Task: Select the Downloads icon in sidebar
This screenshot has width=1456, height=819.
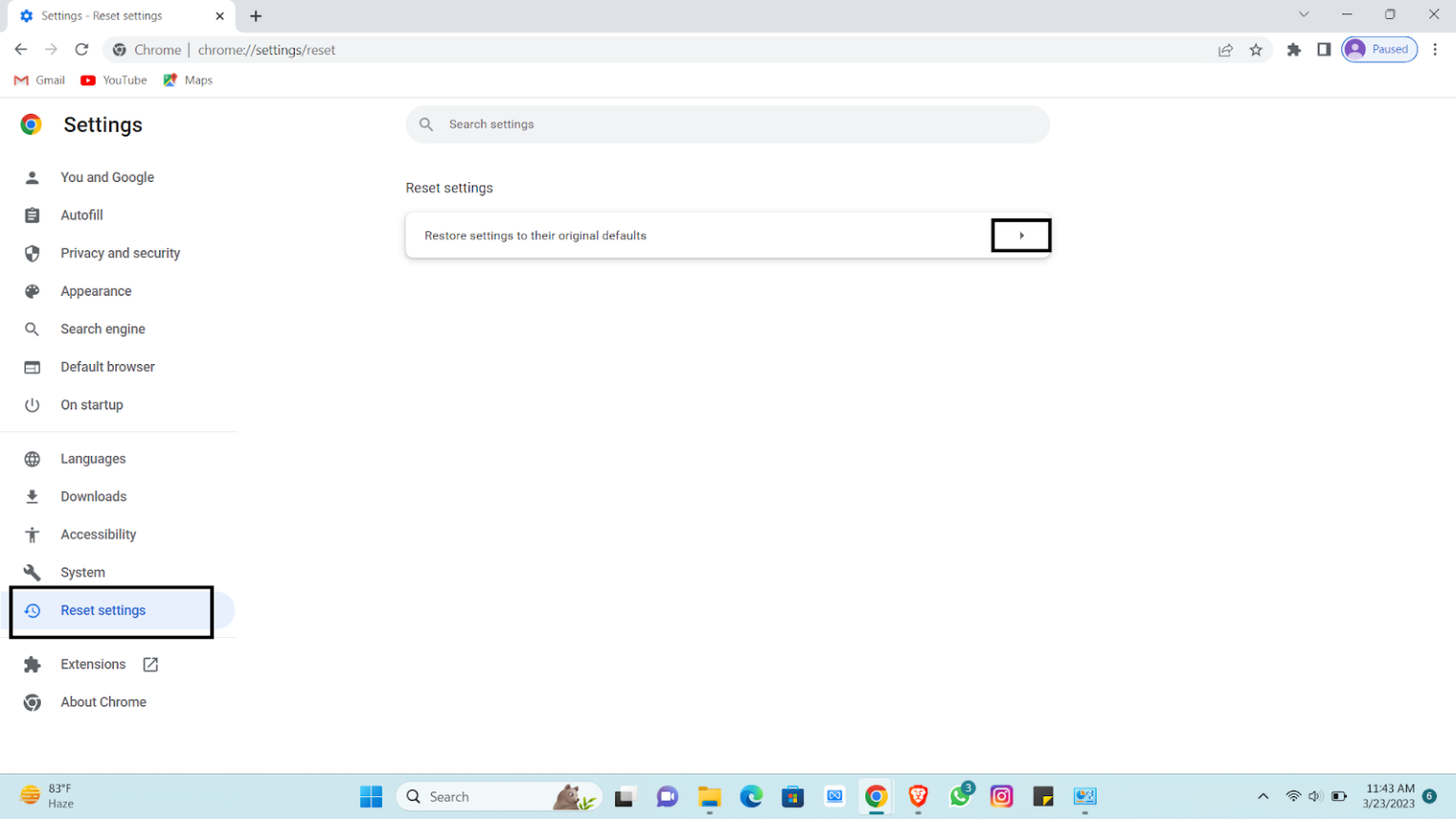Action: (32, 496)
